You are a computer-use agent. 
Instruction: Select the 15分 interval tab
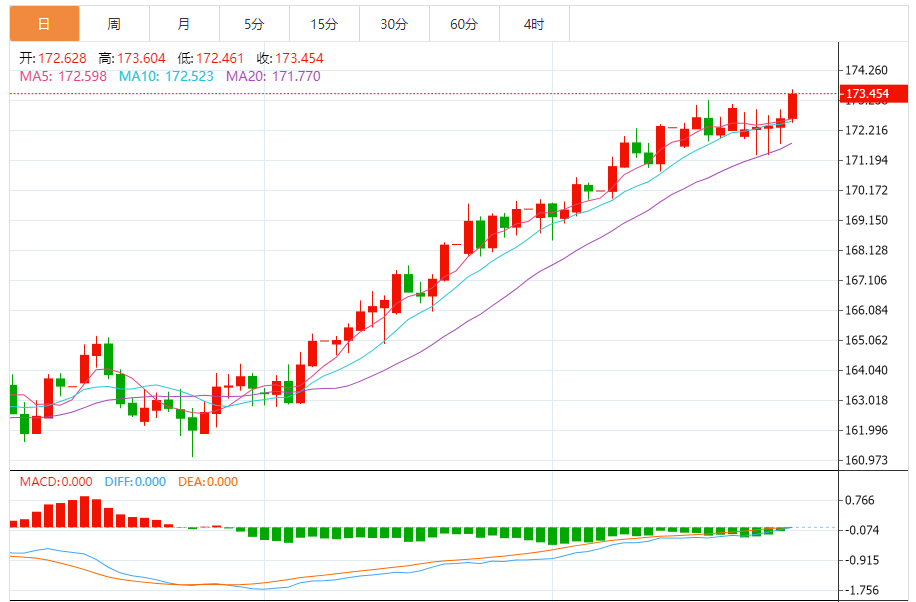pos(324,24)
